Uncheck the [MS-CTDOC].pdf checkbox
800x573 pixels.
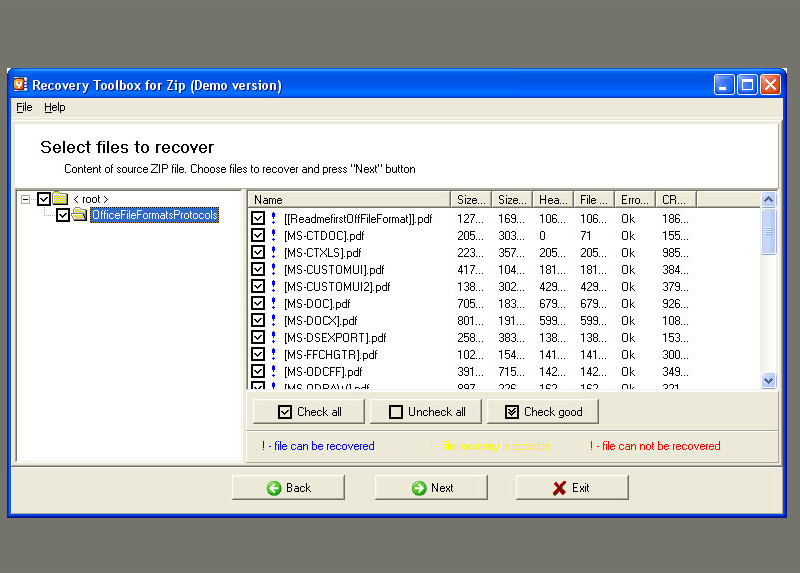click(x=258, y=235)
